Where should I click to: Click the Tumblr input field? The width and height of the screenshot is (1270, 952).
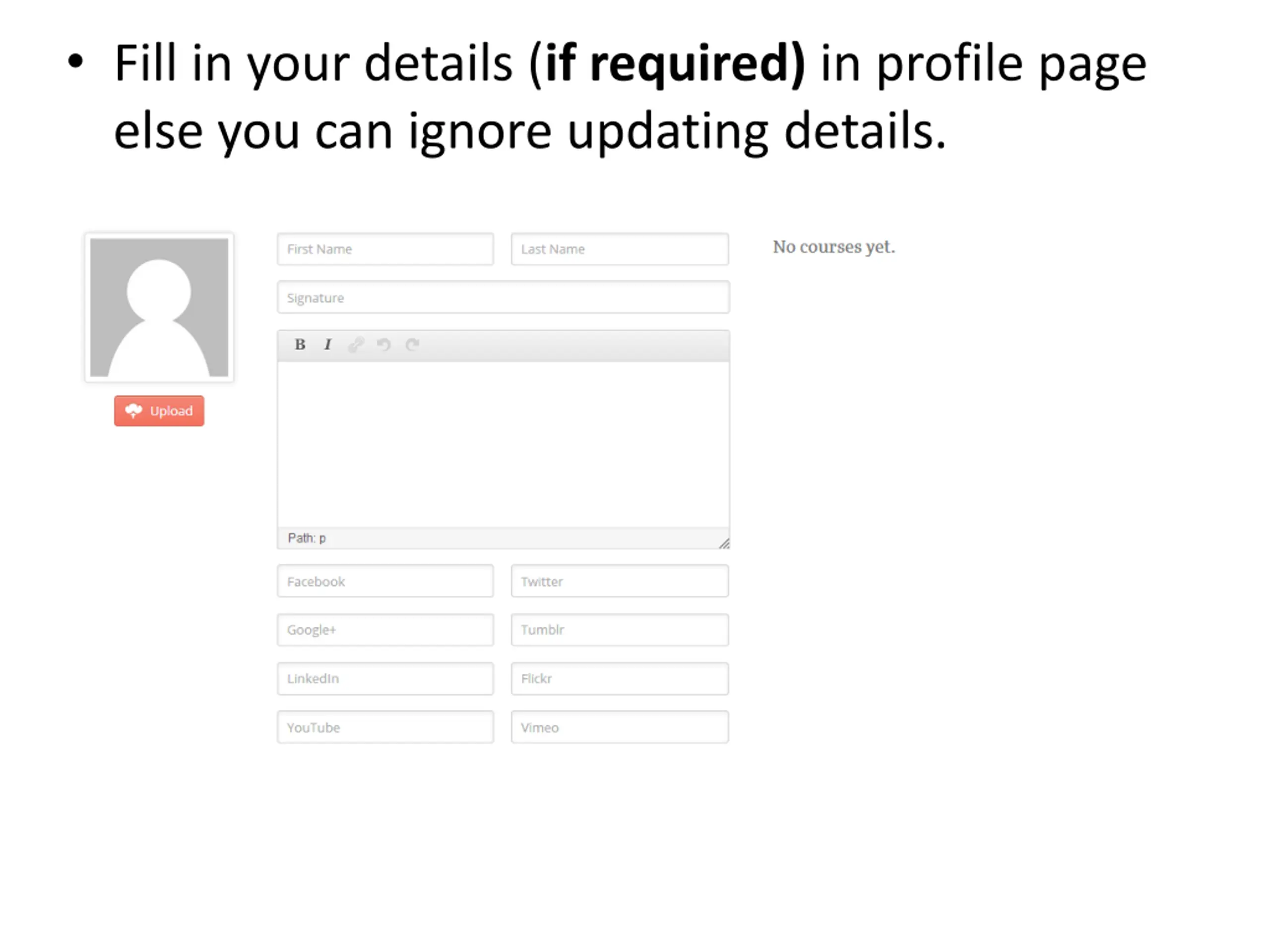[620, 630]
